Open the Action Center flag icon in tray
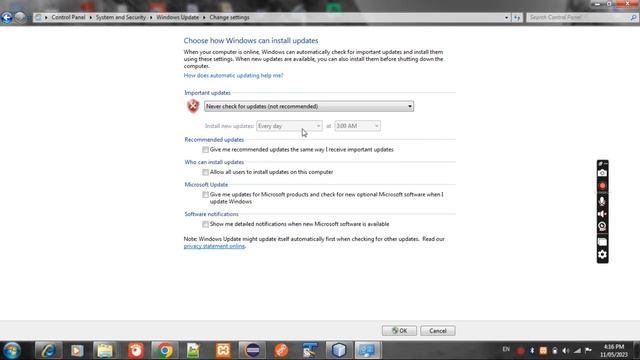640x360 pixels. pyautogui.click(x=588, y=350)
